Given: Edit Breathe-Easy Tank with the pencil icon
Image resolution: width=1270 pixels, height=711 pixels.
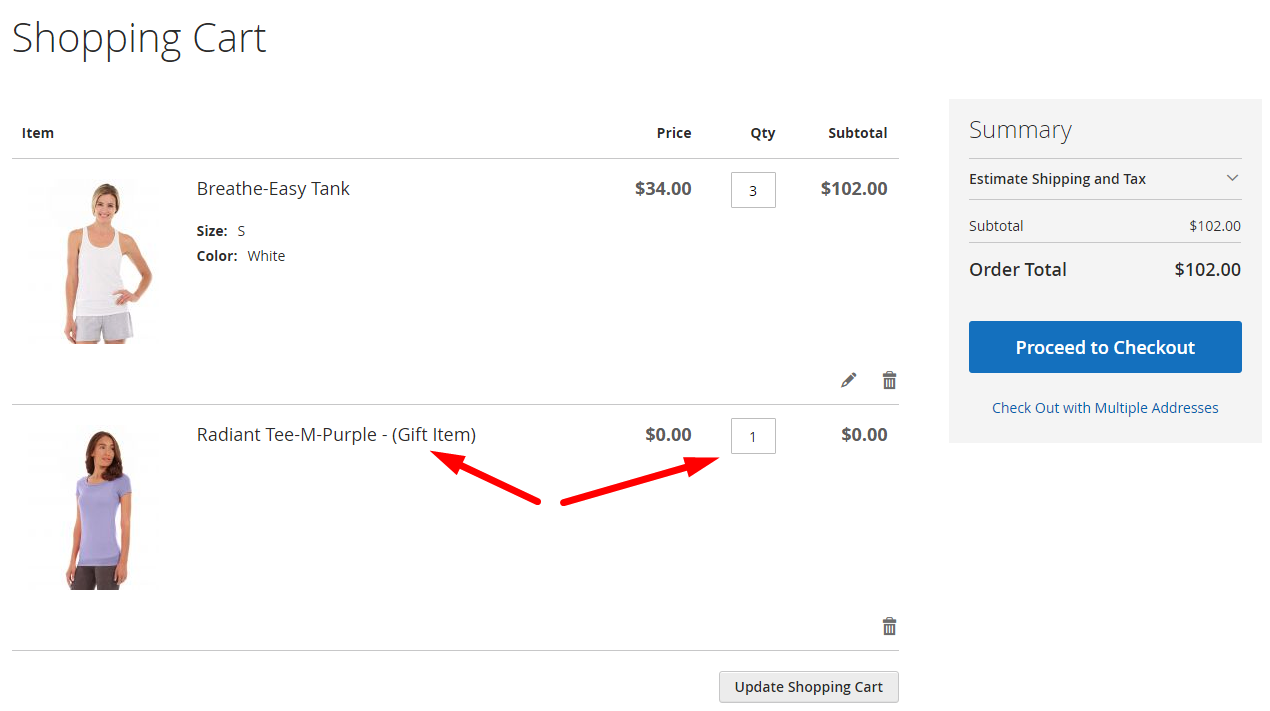Looking at the screenshot, I should pos(849,380).
